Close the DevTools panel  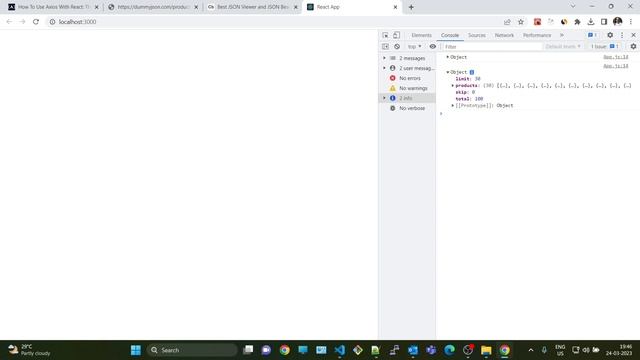(633, 35)
